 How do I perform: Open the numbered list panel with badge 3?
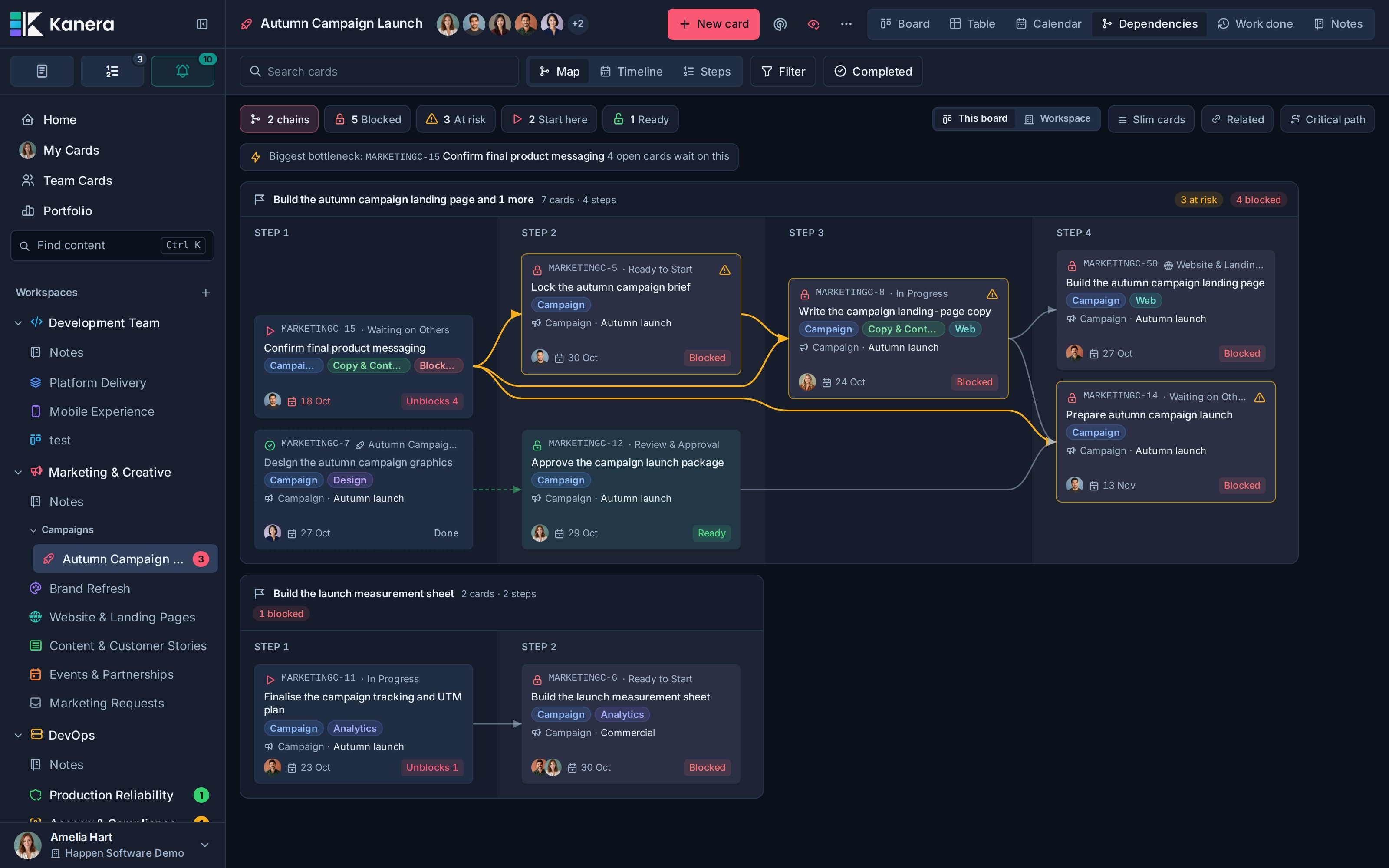tap(112, 71)
